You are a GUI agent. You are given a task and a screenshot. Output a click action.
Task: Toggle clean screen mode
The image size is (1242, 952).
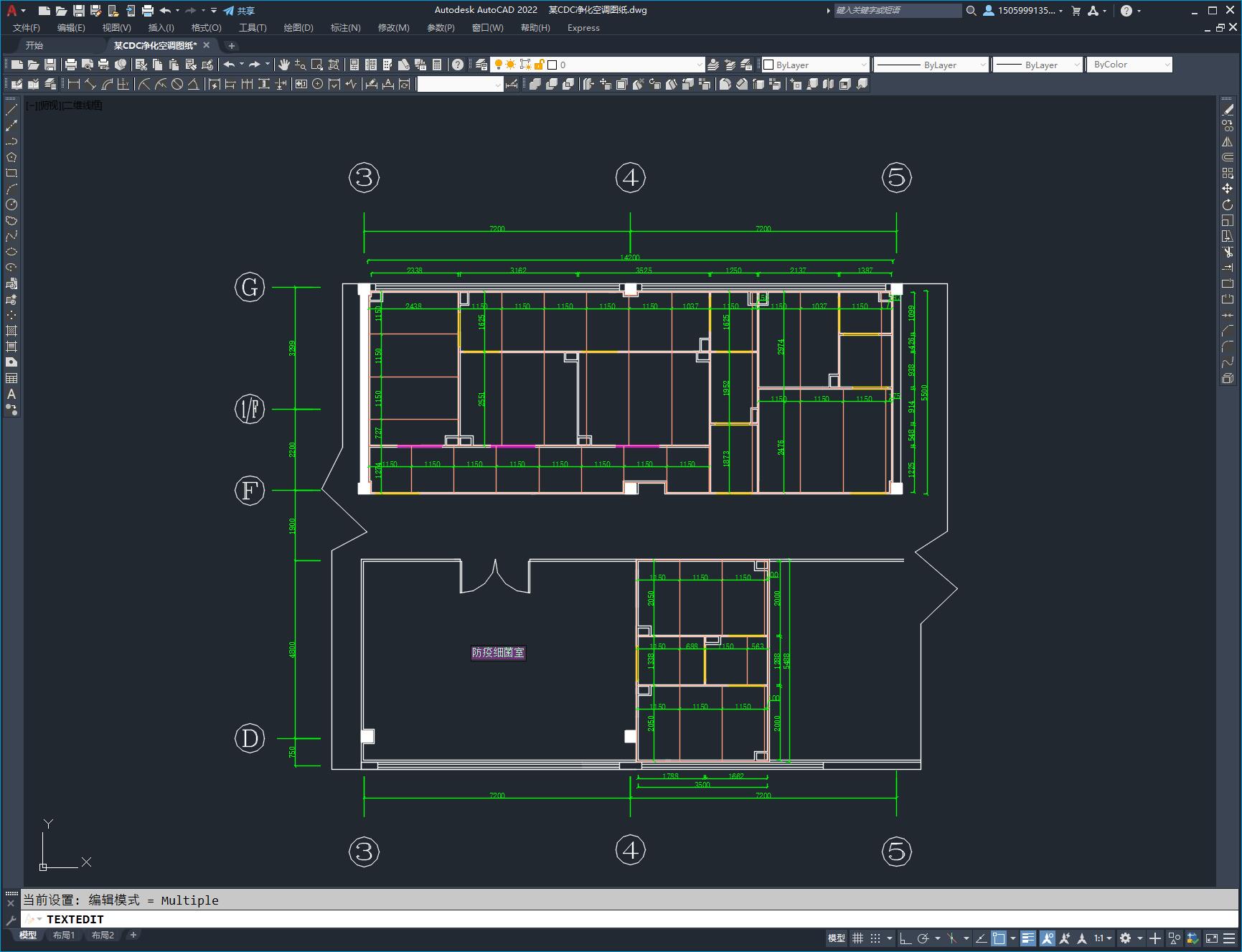pyautogui.click(x=1212, y=938)
